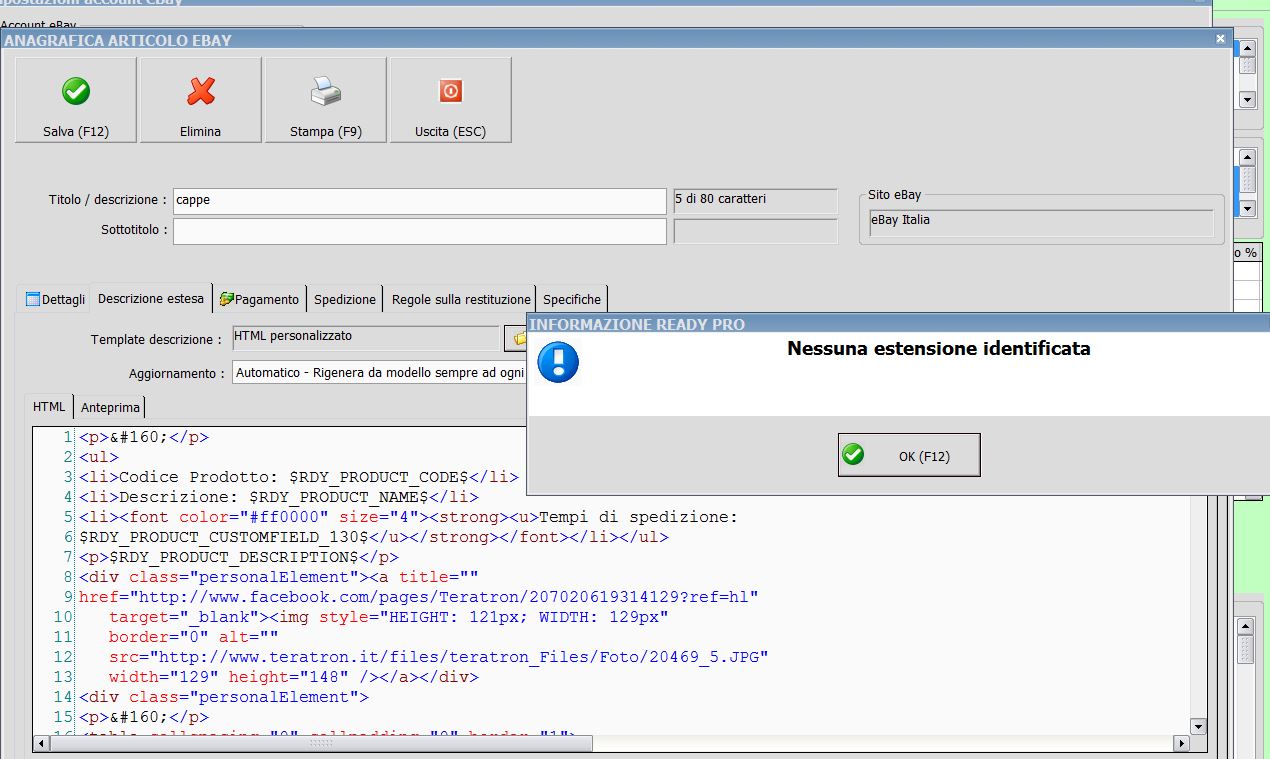Viewport: 1270px width, 759px height.
Task: Click the editor's horizontal scrollbar left arrow
Action: (x=41, y=744)
